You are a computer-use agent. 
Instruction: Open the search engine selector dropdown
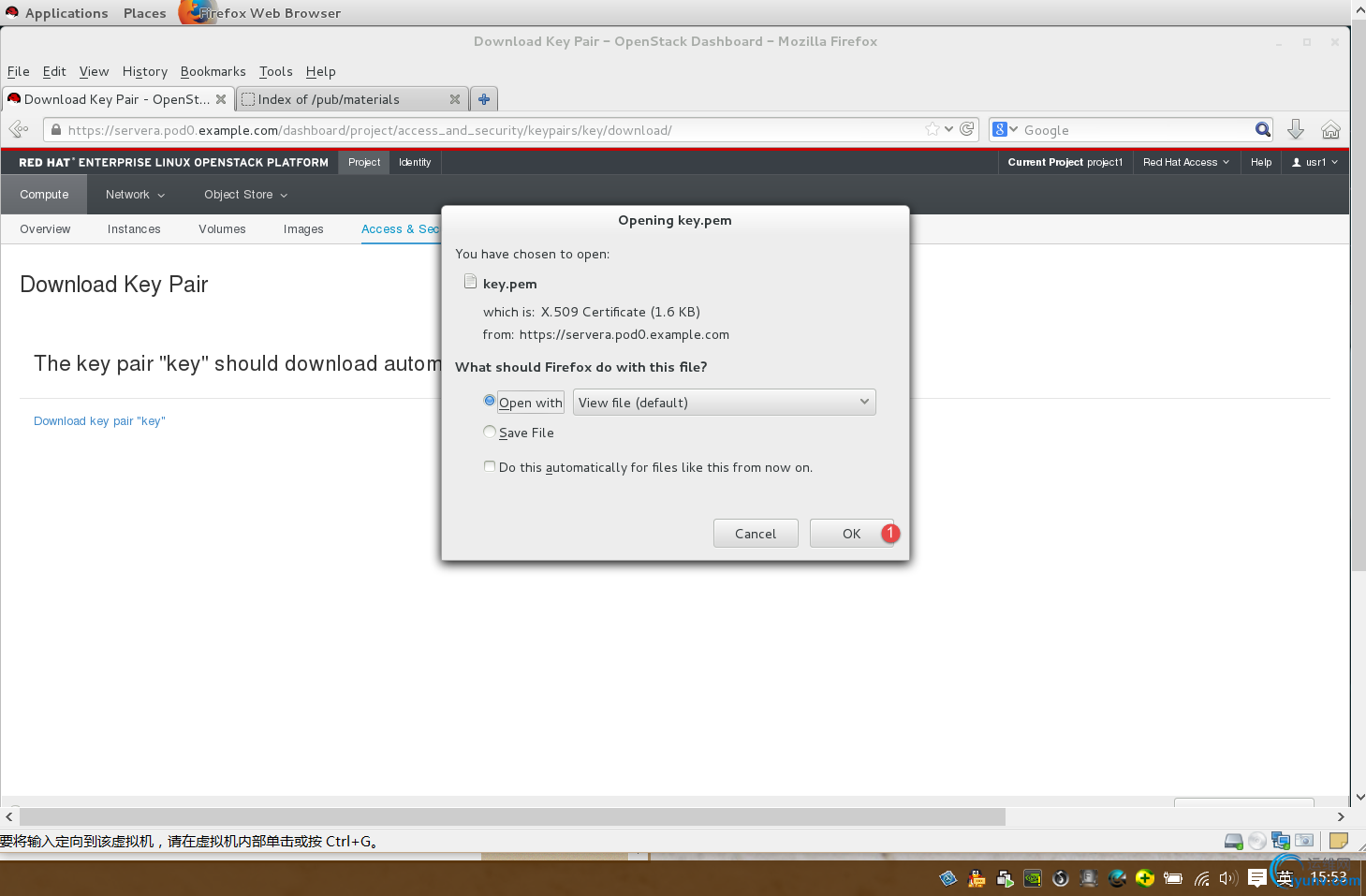1005,129
